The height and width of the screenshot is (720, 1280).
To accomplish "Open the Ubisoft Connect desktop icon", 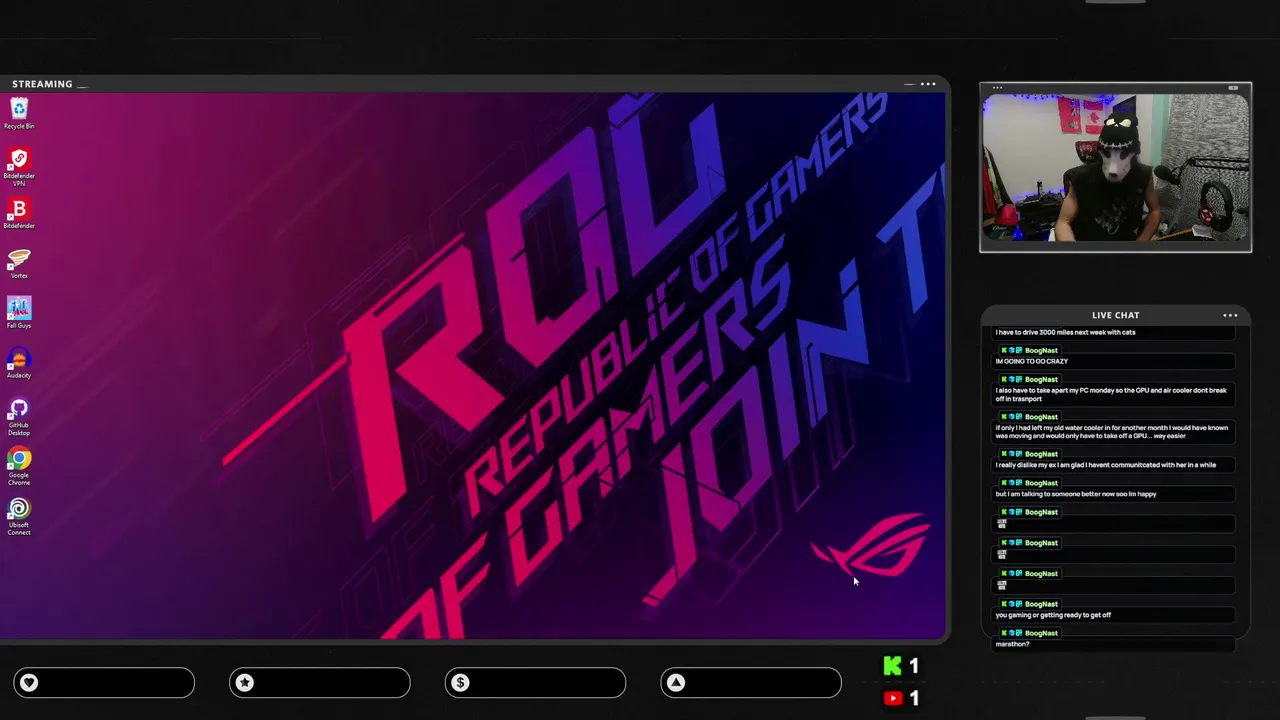I will (x=19, y=516).
